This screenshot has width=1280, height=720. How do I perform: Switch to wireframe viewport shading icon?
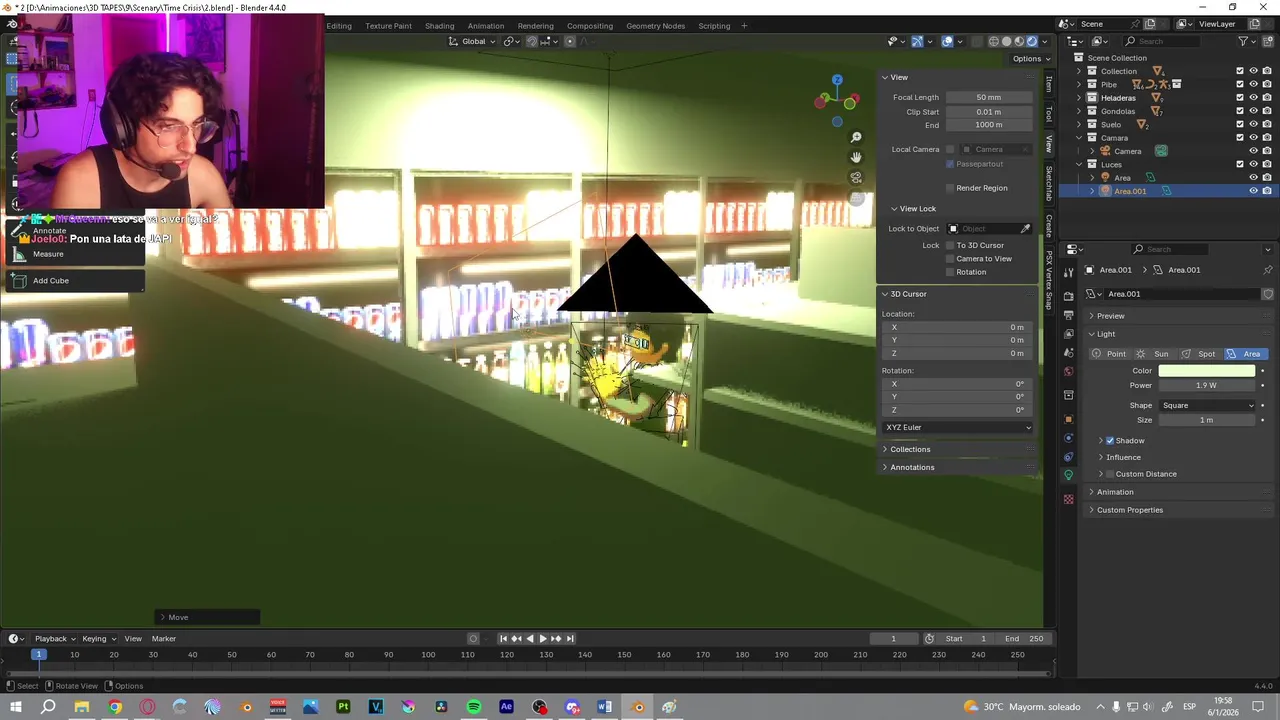(993, 41)
